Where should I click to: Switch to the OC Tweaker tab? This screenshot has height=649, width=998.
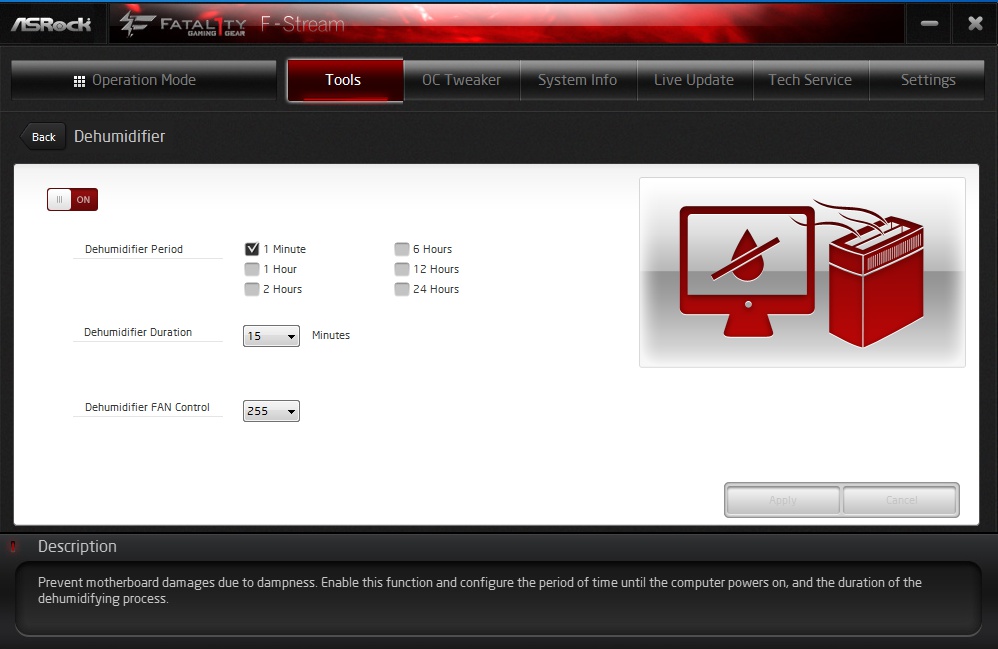point(461,80)
